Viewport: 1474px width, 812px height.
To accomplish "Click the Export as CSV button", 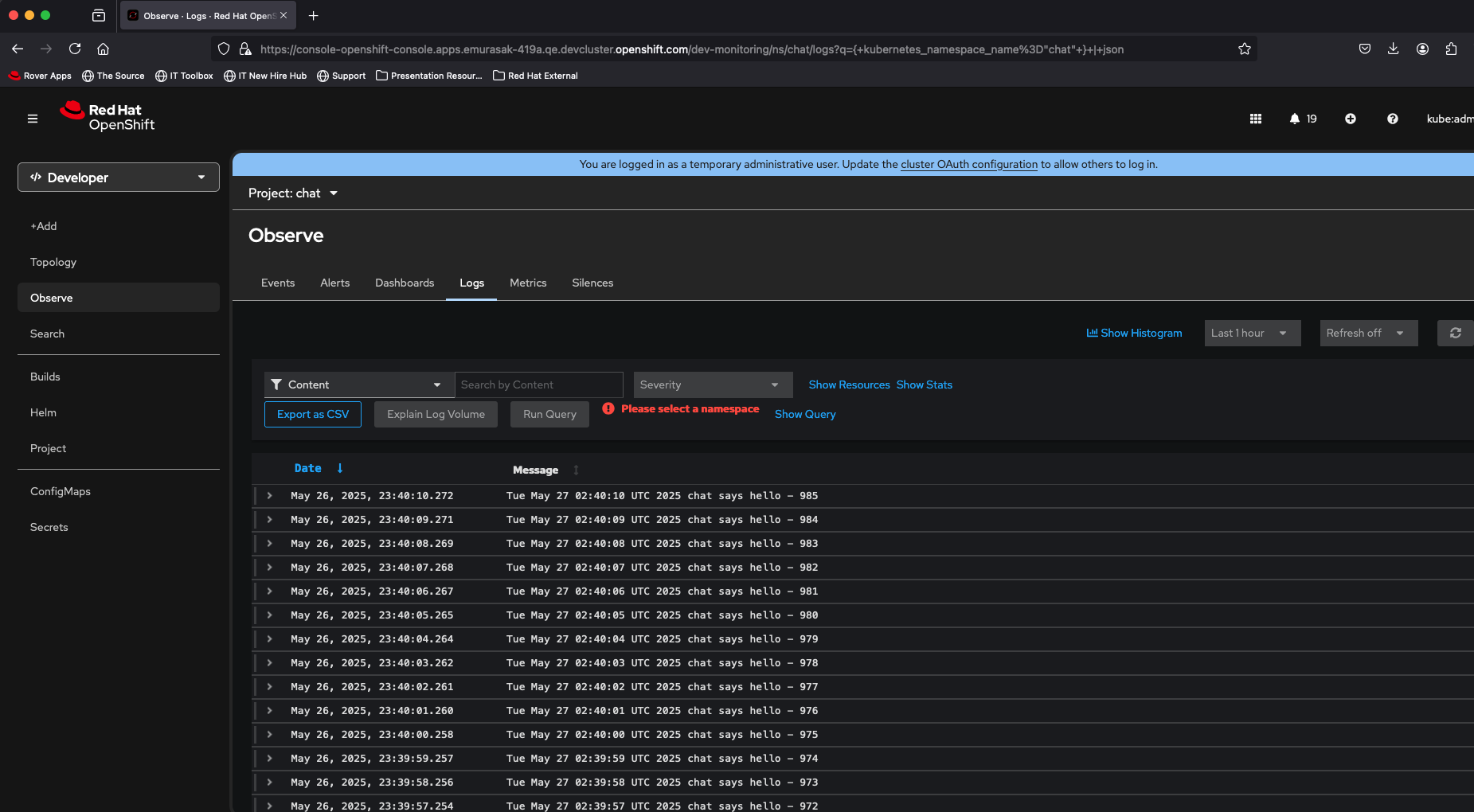I will (313, 414).
